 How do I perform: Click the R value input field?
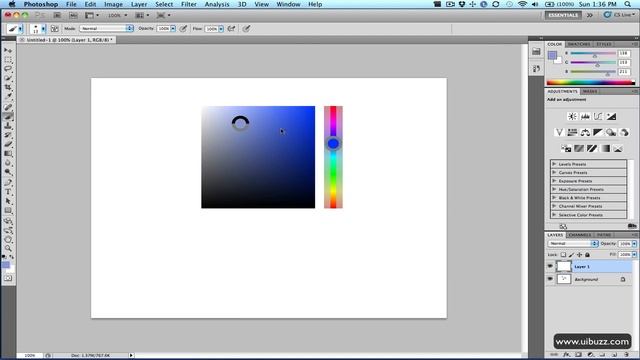click(624, 53)
